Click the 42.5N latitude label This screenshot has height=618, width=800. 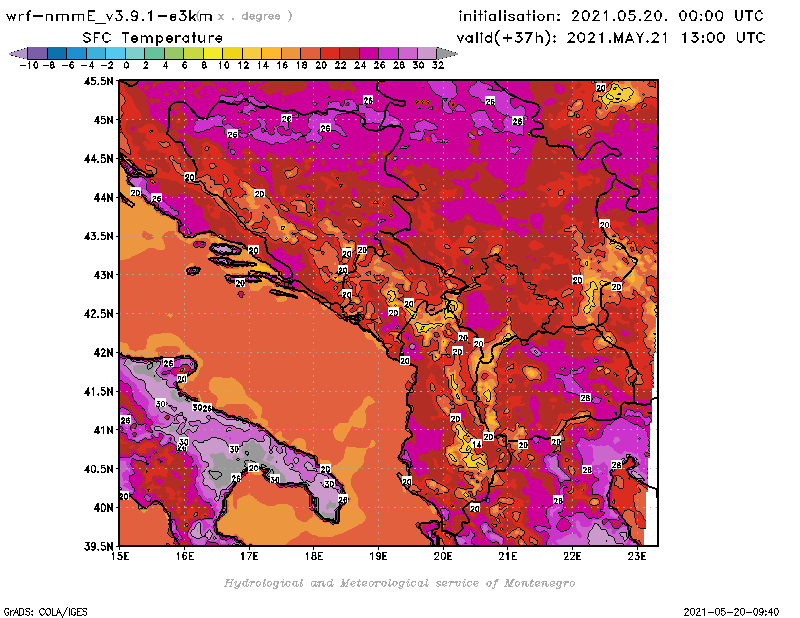click(98, 314)
